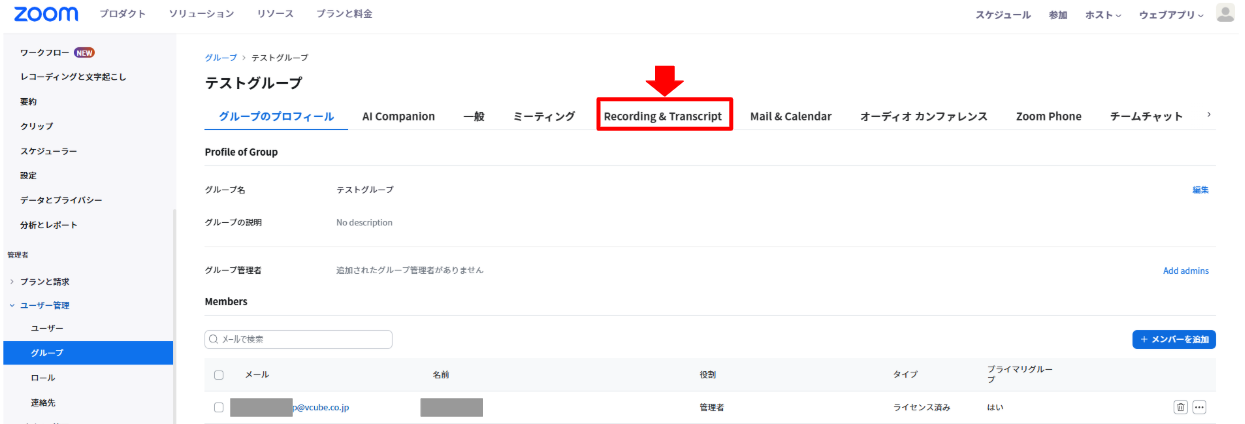Click the Zoom logo
Screen dimensions: 1245x424
coord(46,14)
